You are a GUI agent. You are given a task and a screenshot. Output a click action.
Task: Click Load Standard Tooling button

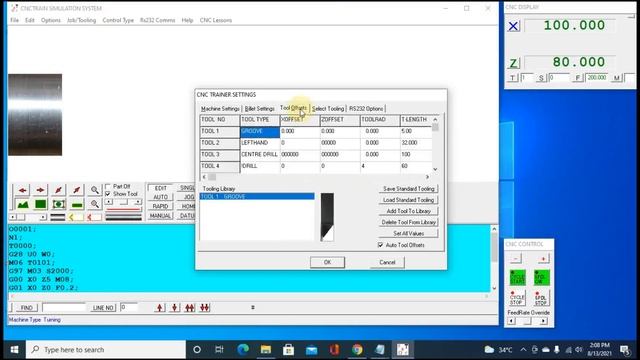pyautogui.click(x=408, y=200)
